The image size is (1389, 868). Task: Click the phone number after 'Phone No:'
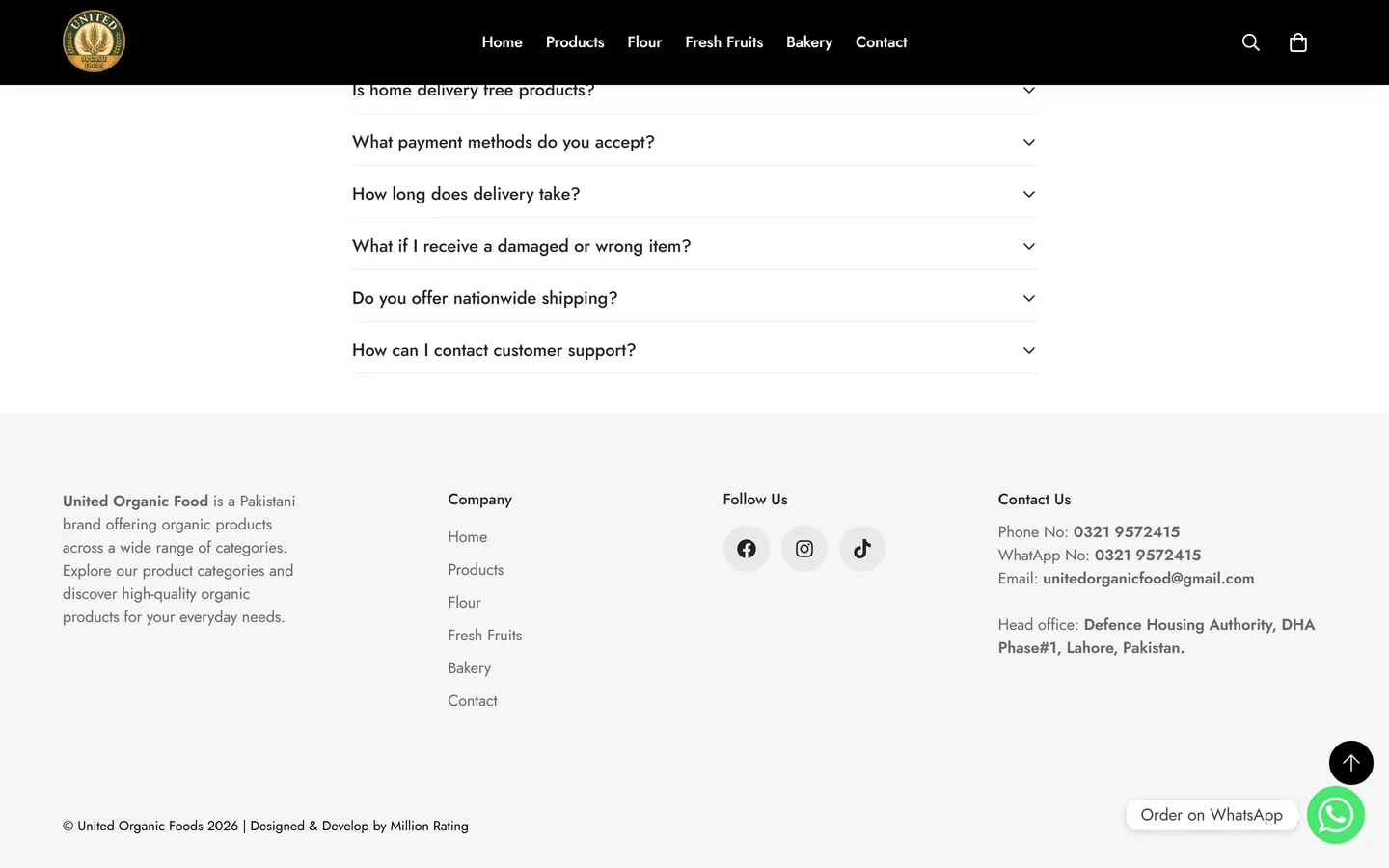point(1127,532)
